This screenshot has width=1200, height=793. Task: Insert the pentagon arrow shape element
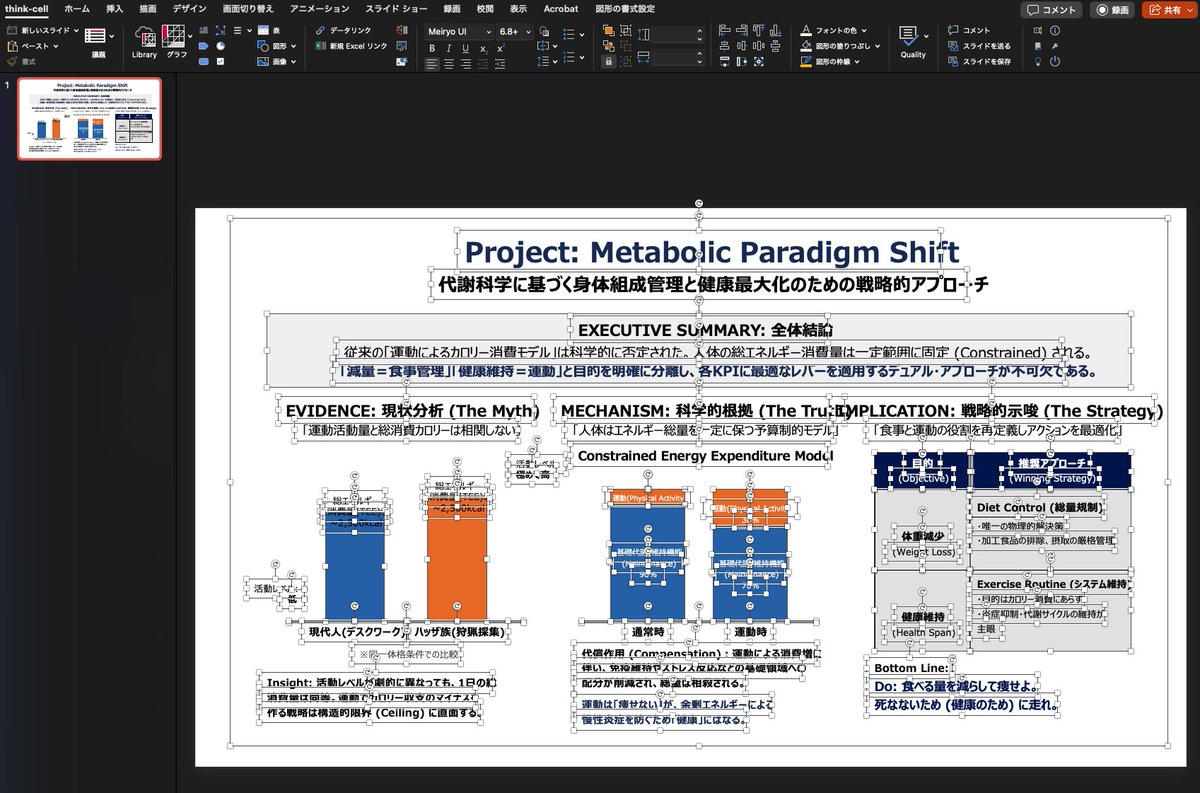203,45
